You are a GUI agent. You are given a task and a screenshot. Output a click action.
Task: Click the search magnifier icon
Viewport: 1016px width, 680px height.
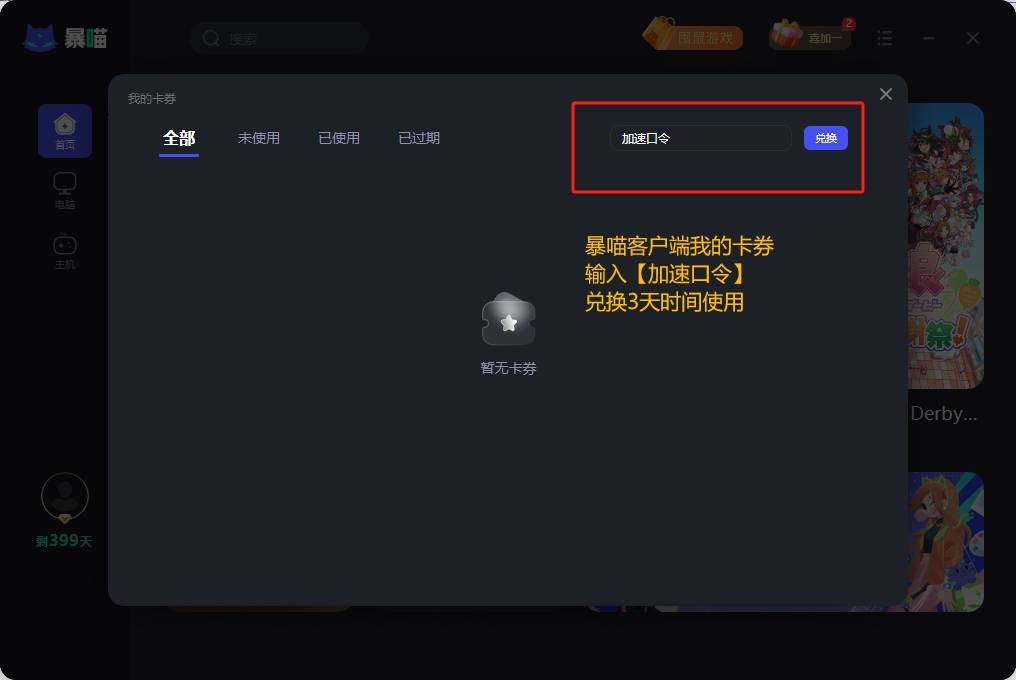click(x=211, y=38)
